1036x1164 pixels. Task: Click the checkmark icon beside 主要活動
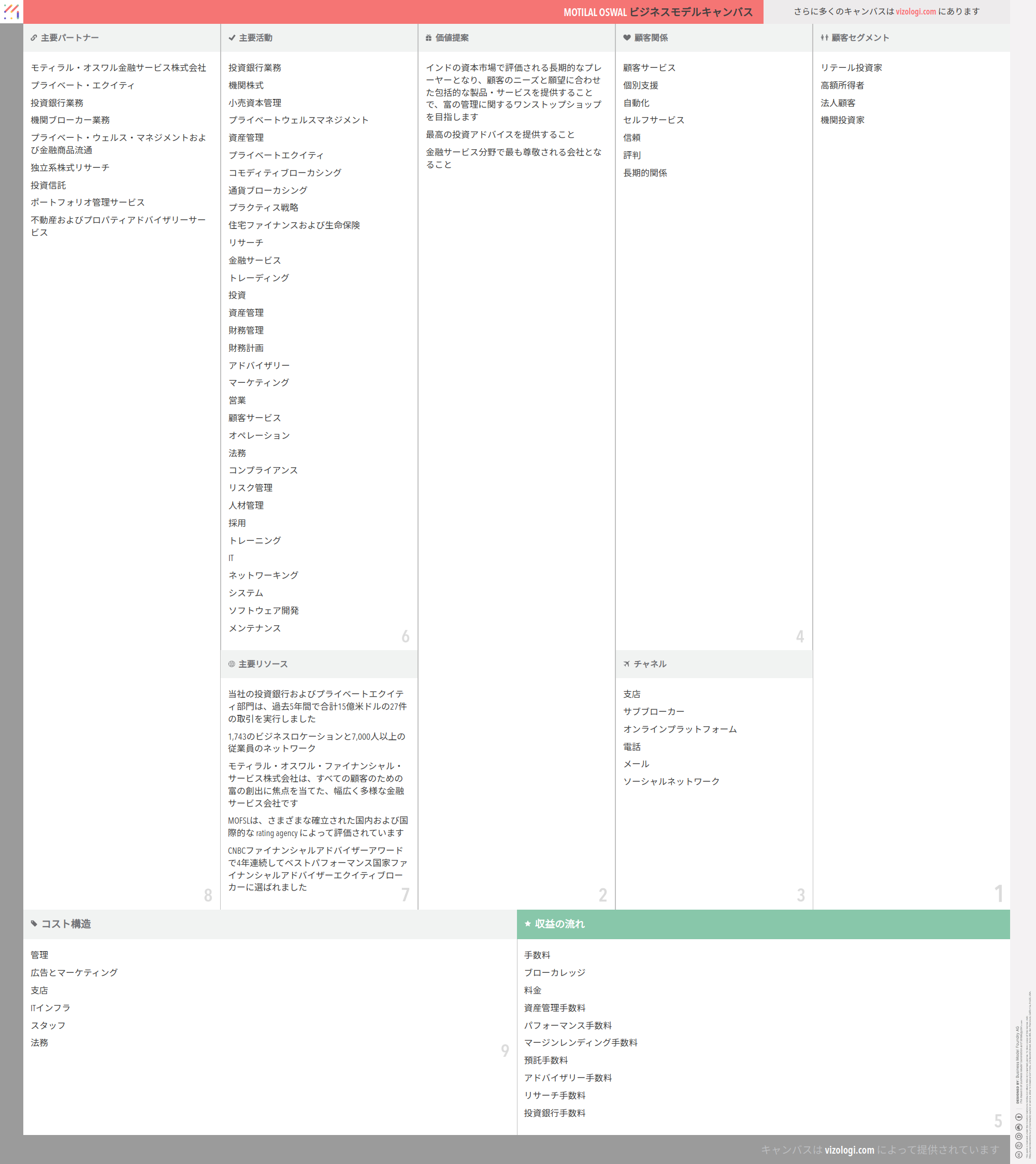[x=232, y=38]
